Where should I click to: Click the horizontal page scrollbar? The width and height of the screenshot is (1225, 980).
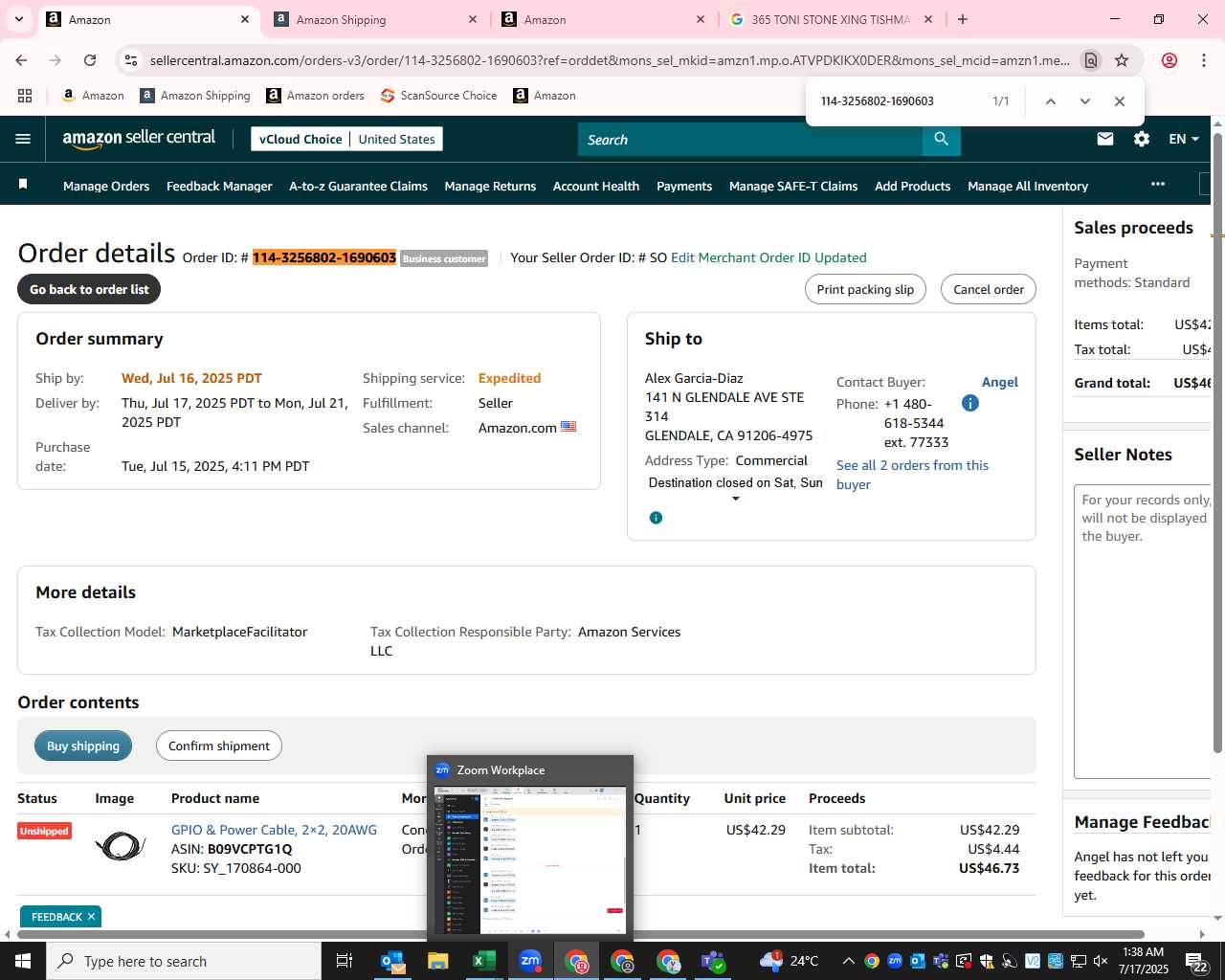tap(579, 934)
